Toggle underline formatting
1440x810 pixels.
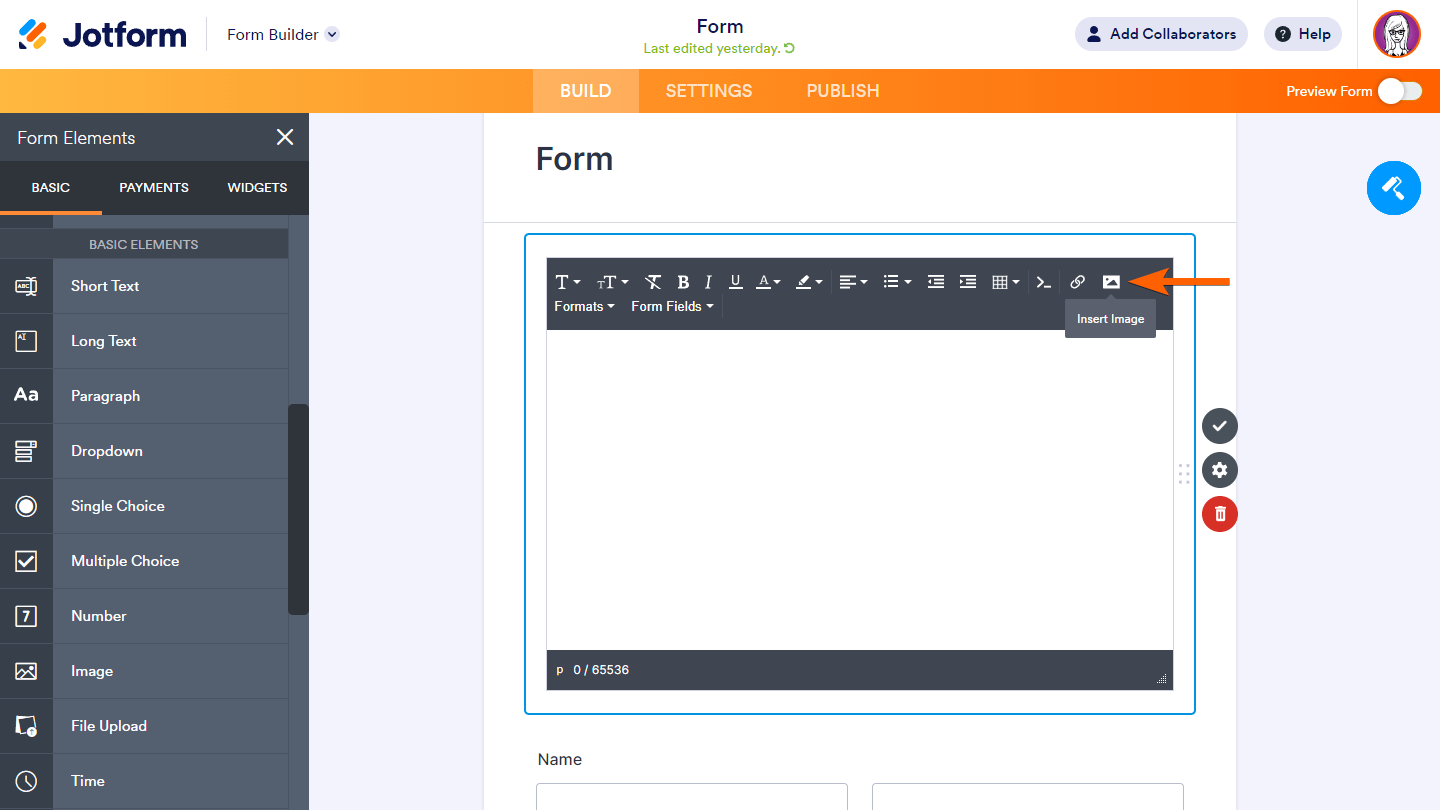tap(735, 282)
